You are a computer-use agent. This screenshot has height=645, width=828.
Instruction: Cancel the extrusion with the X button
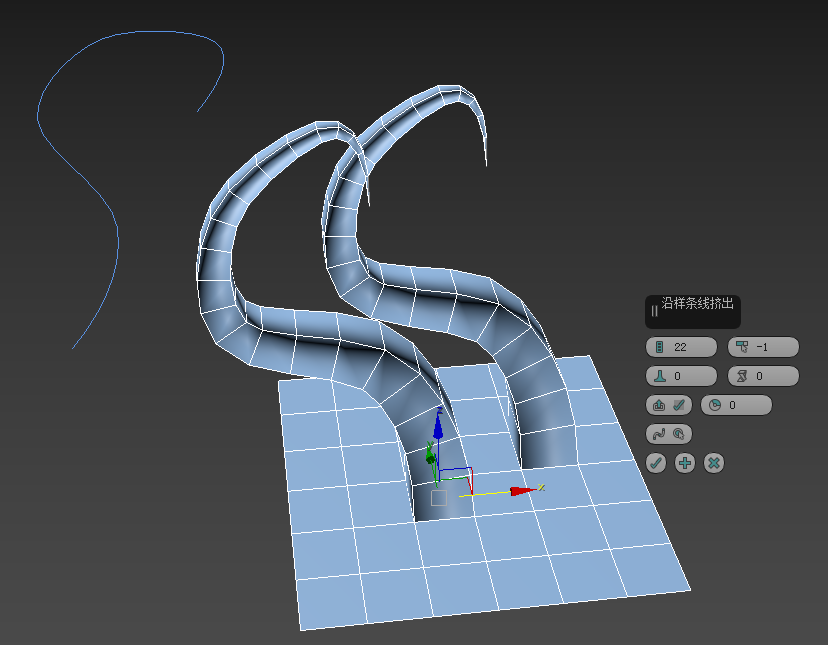pyautogui.click(x=713, y=463)
